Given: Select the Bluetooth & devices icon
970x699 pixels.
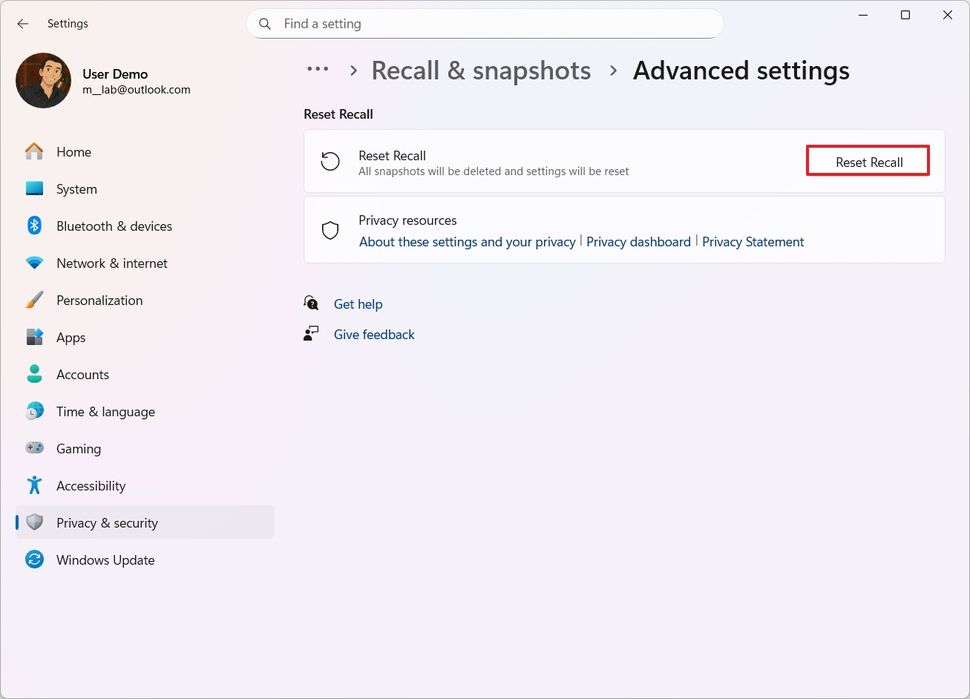Looking at the screenshot, I should click(x=33, y=226).
